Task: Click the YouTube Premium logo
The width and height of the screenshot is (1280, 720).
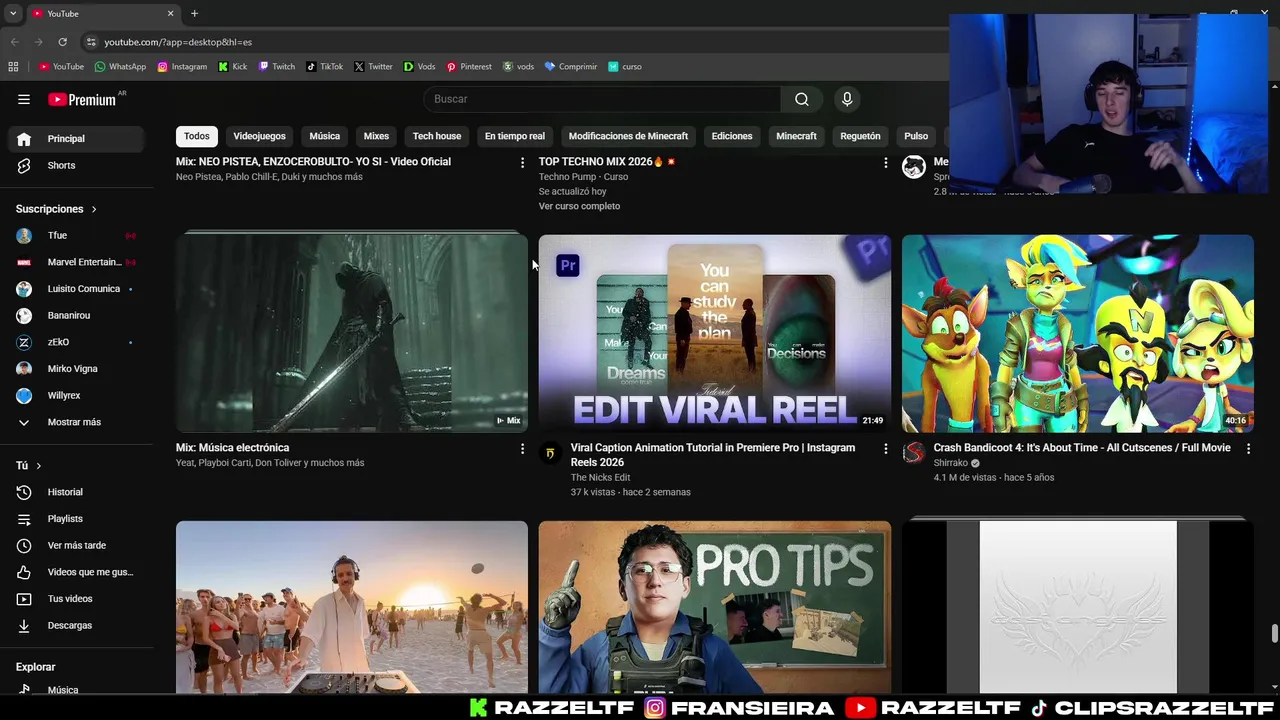Action: pyautogui.click(x=83, y=99)
